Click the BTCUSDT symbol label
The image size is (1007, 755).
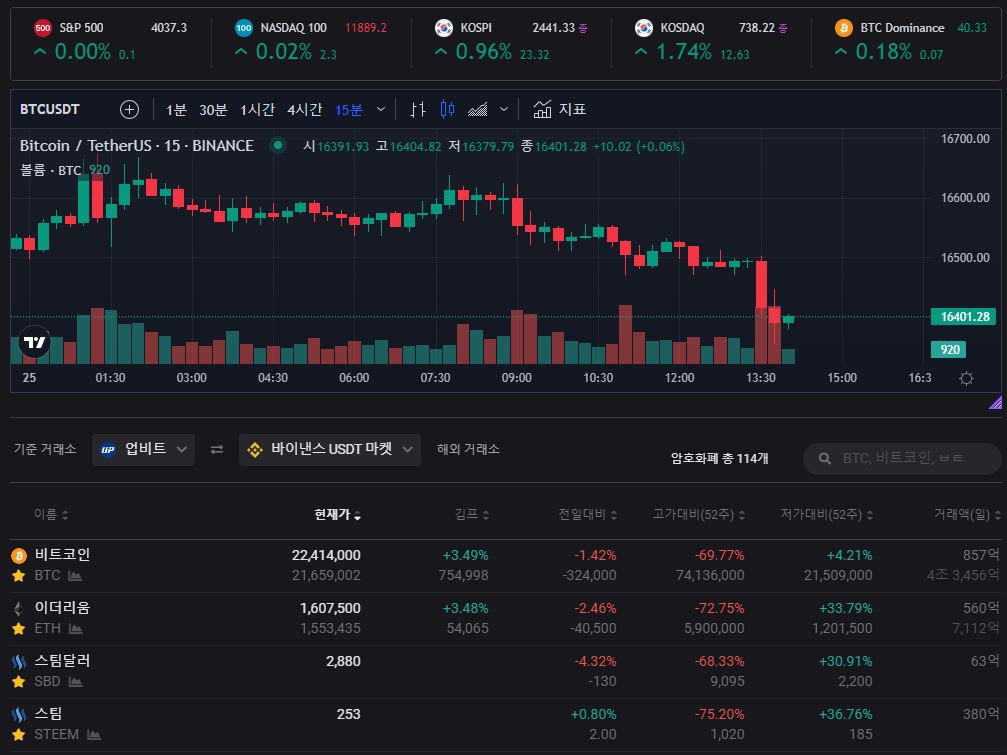click(49, 109)
